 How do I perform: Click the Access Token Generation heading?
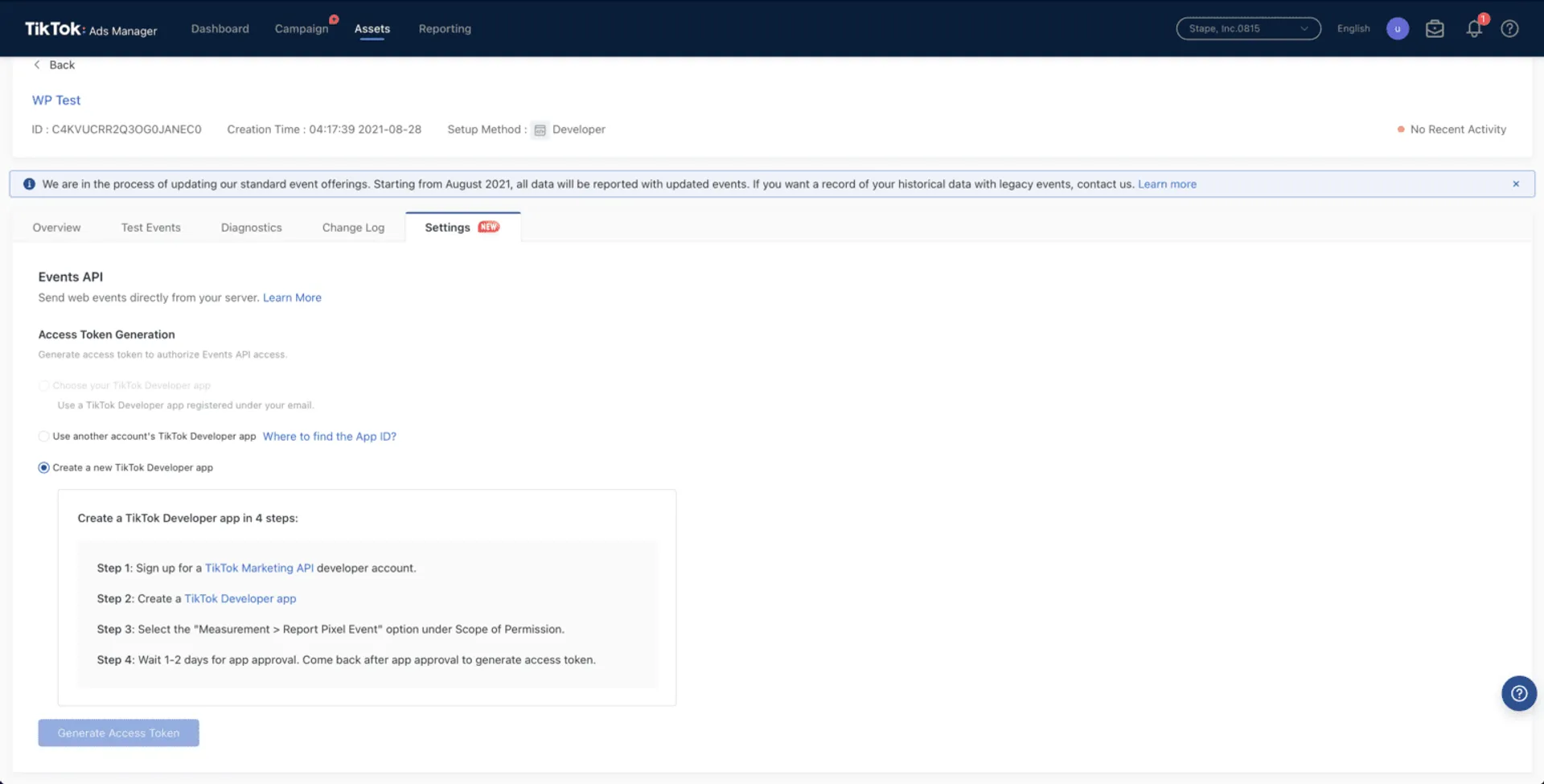click(x=106, y=335)
